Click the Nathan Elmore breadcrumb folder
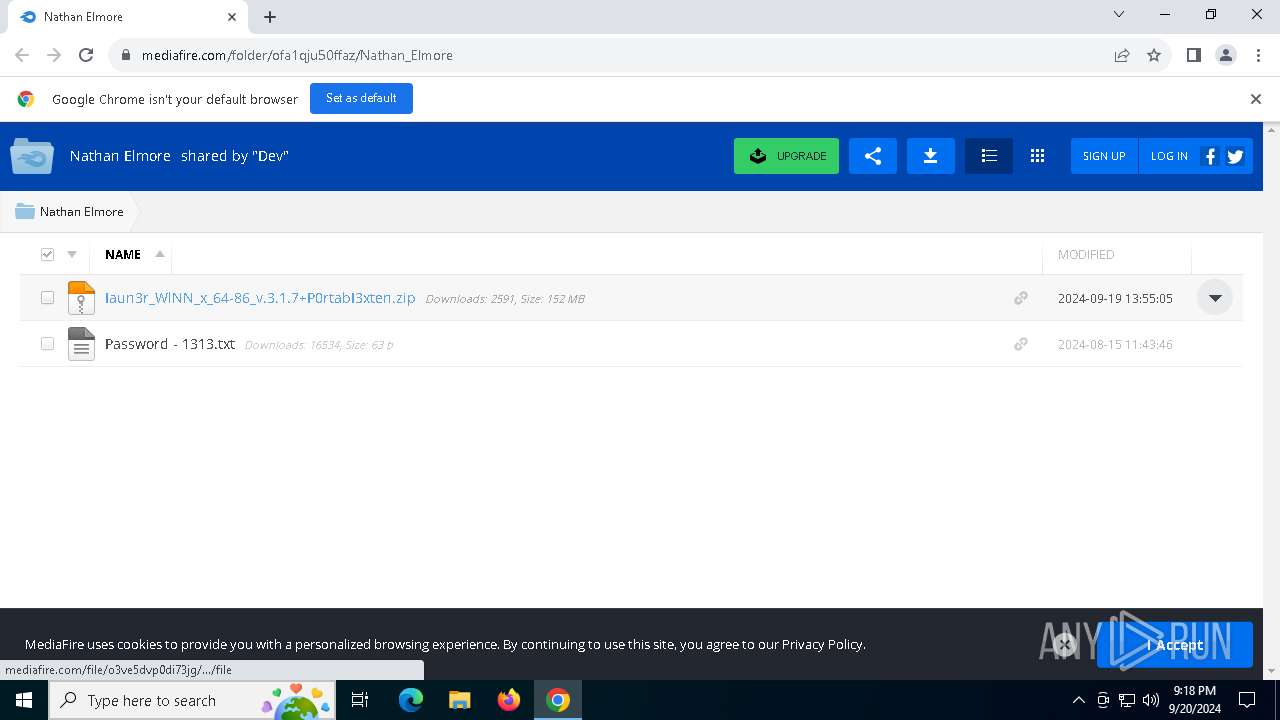This screenshot has width=1280, height=720. coord(70,212)
